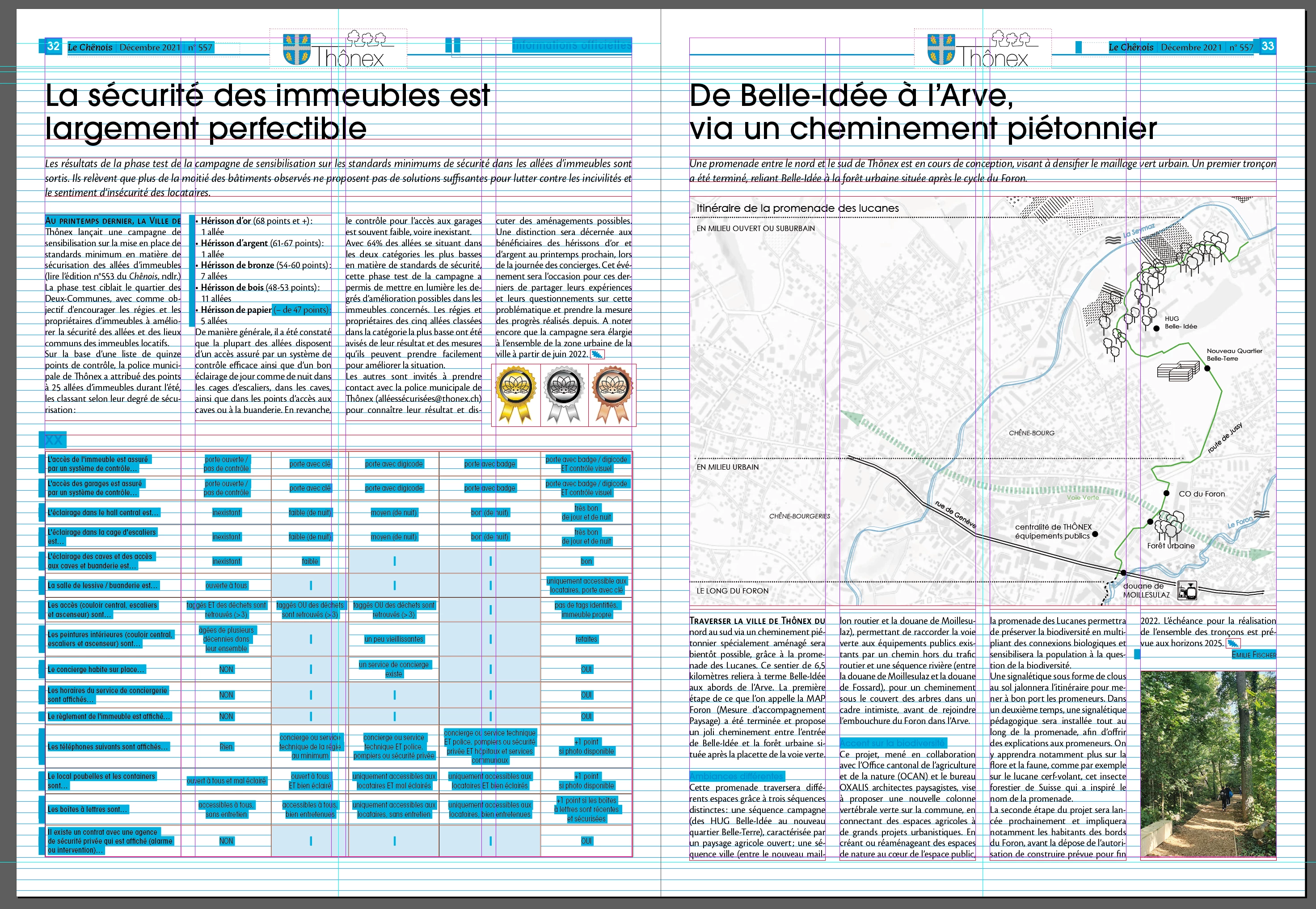Select the 'Ambiances différentes' subheading
The image size is (1316, 909).
click(736, 776)
